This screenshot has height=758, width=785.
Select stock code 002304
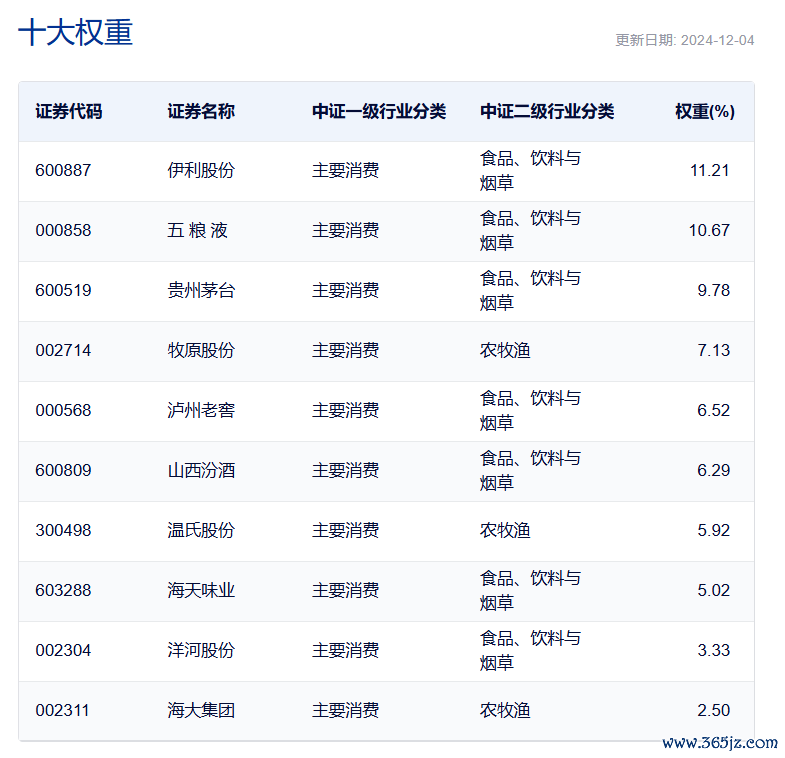tap(63, 650)
